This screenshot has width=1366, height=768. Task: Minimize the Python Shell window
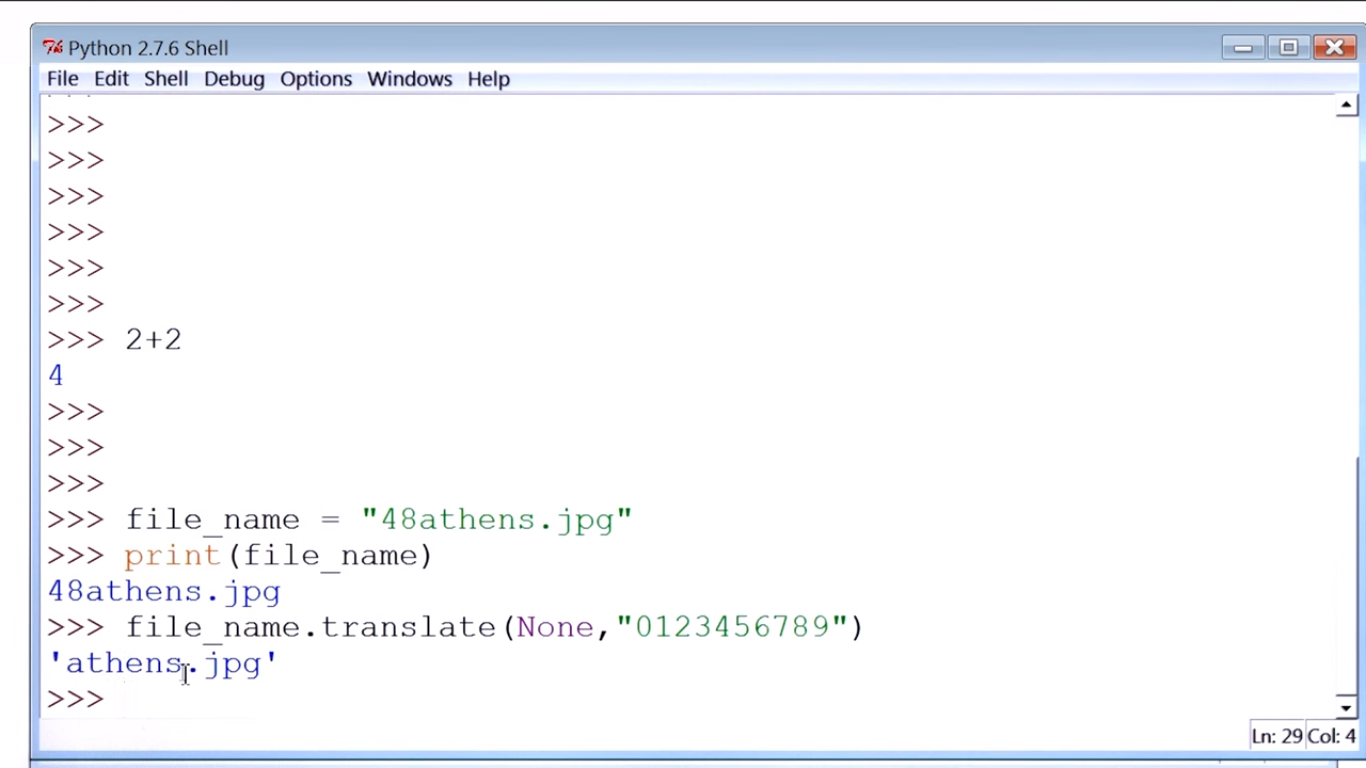coord(1243,47)
